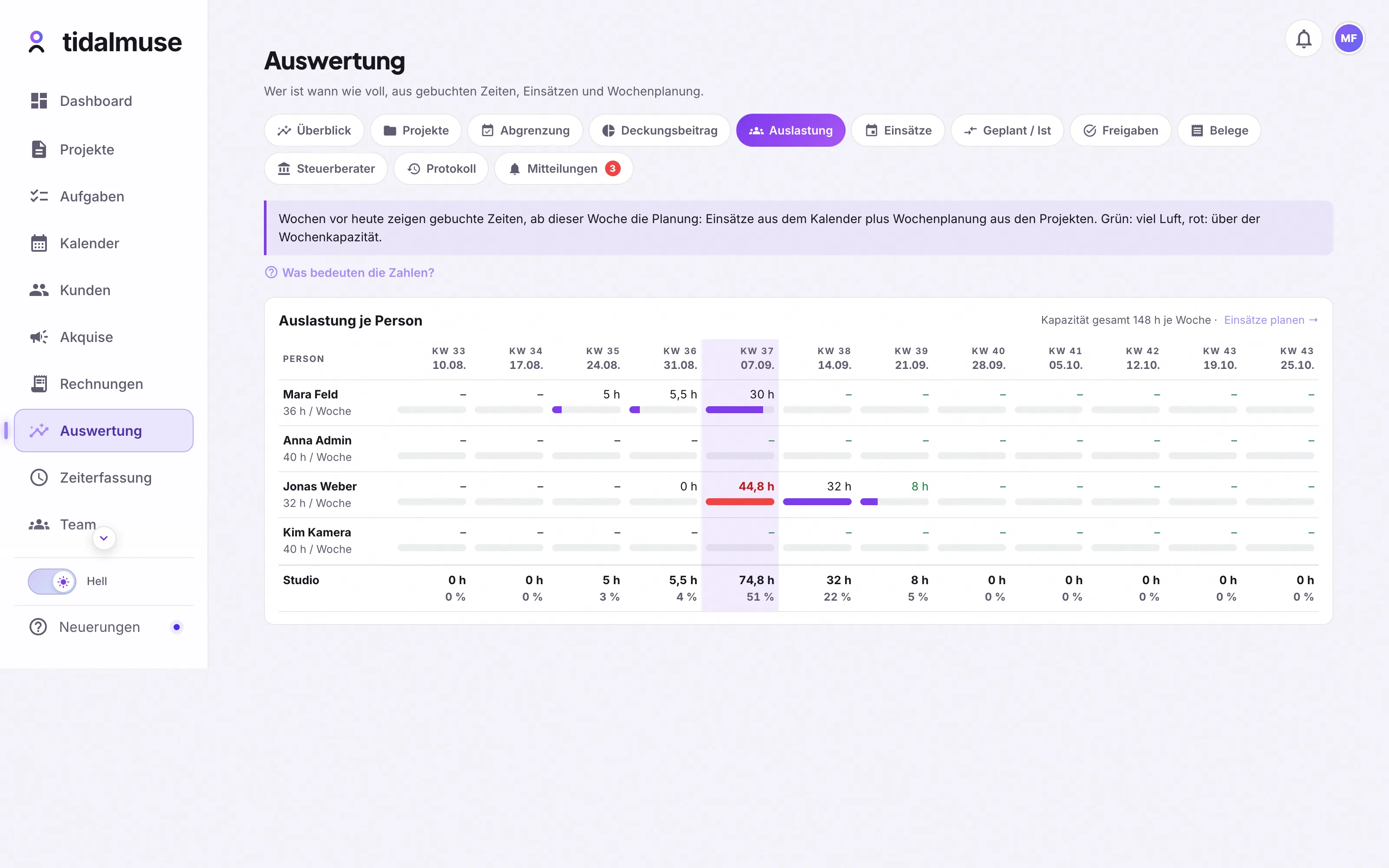The height and width of the screenshot is (868, 1389).
Task: Open the notifications bell icon
Action: click(x=1303, y=39)
